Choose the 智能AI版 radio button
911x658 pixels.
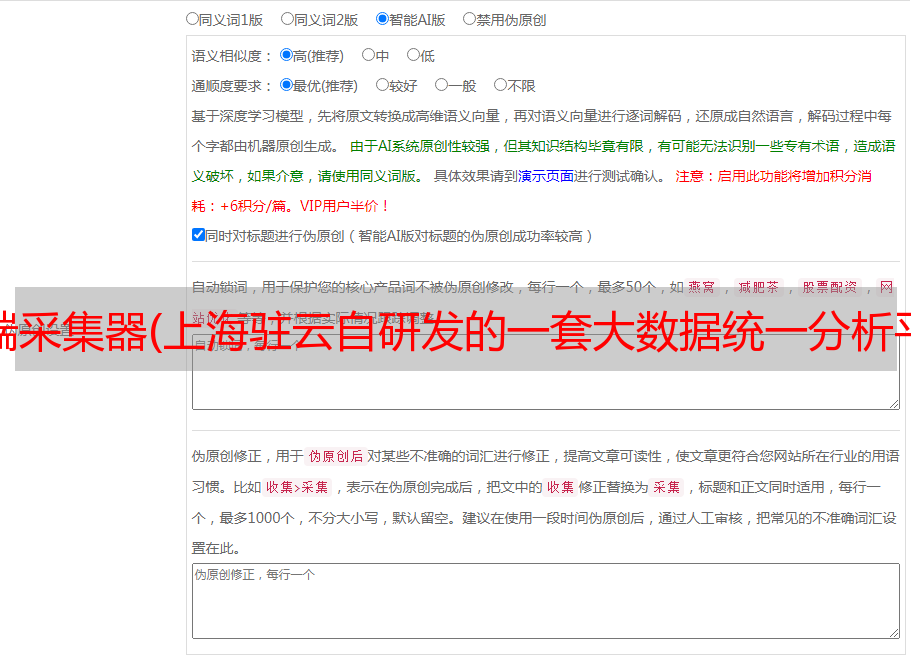pyautogui.click(x=382, y=19)
